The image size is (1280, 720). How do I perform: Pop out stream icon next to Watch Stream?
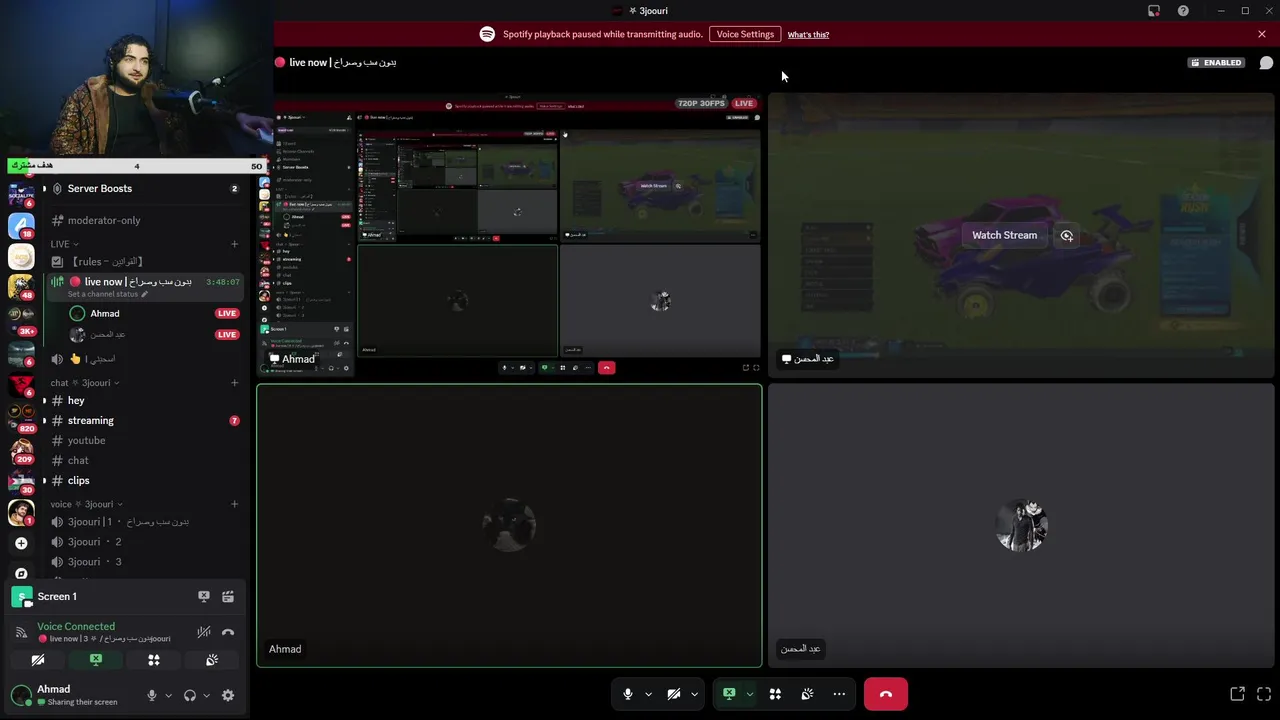coord(1067,236)
